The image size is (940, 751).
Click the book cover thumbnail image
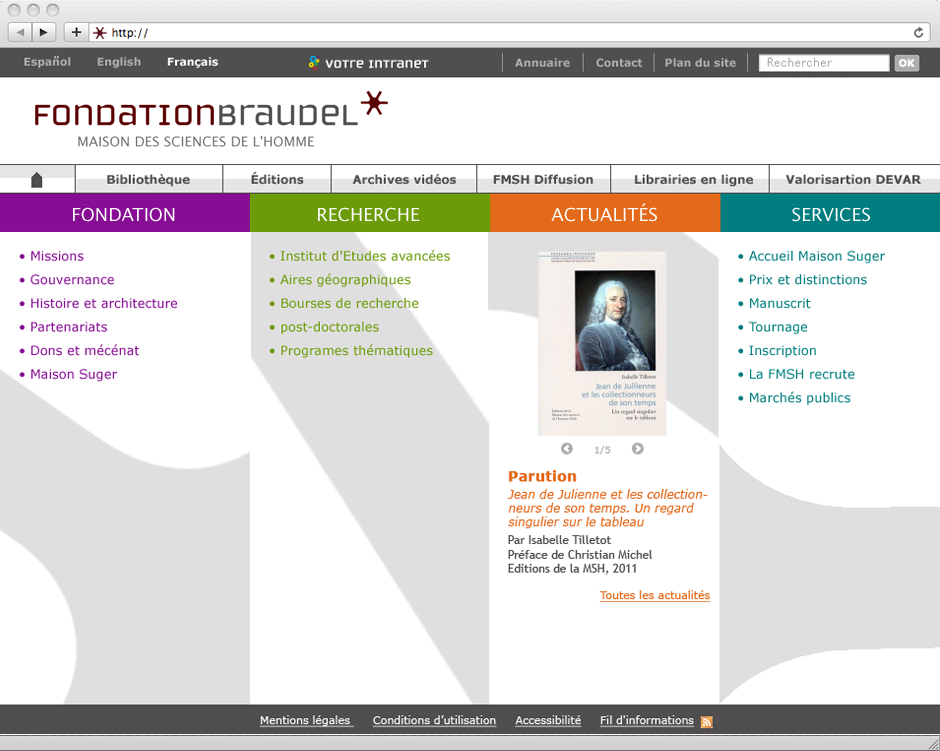click(x=602, y=343)
